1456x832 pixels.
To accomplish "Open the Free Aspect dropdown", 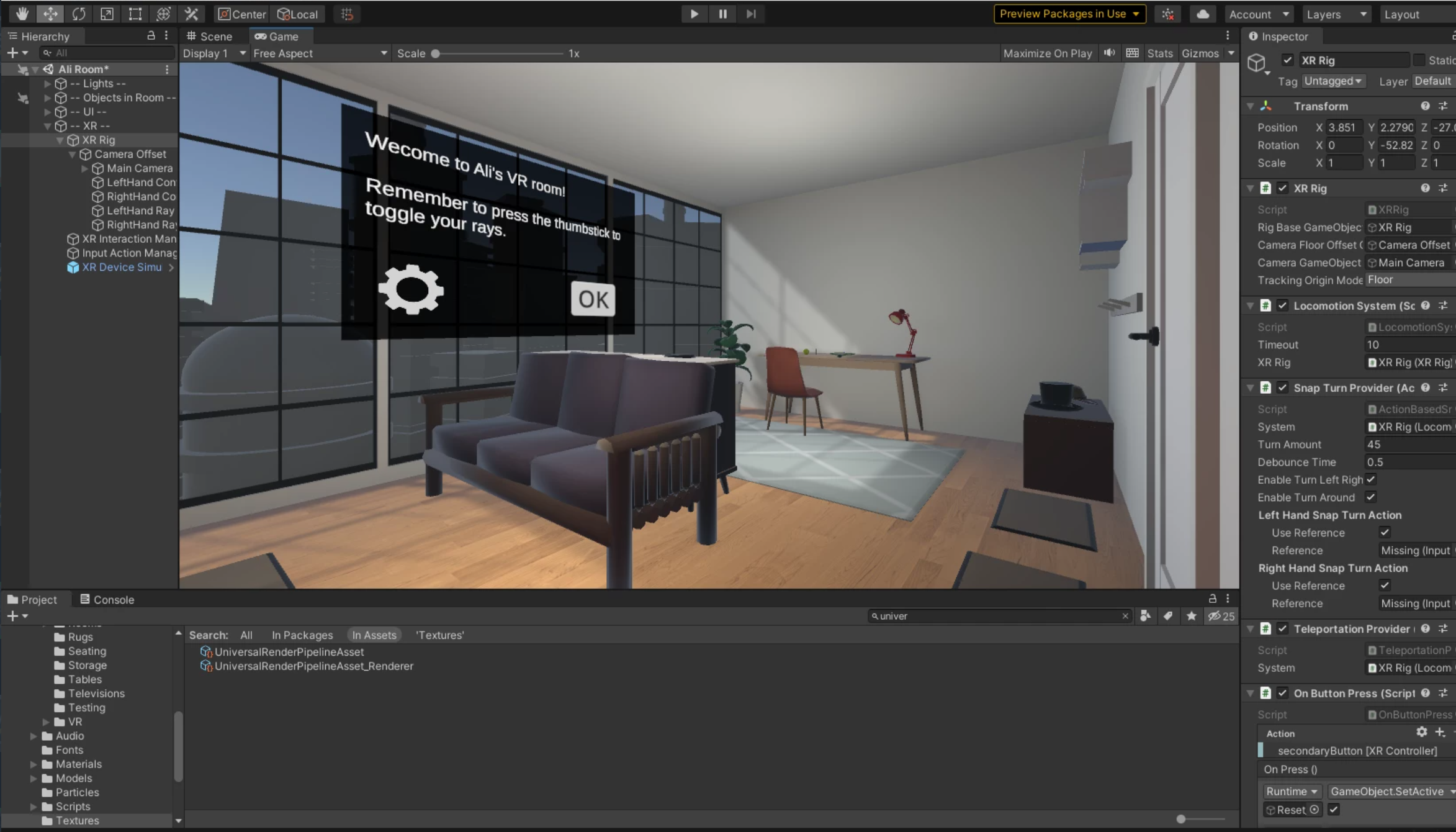I will [320, 53].
